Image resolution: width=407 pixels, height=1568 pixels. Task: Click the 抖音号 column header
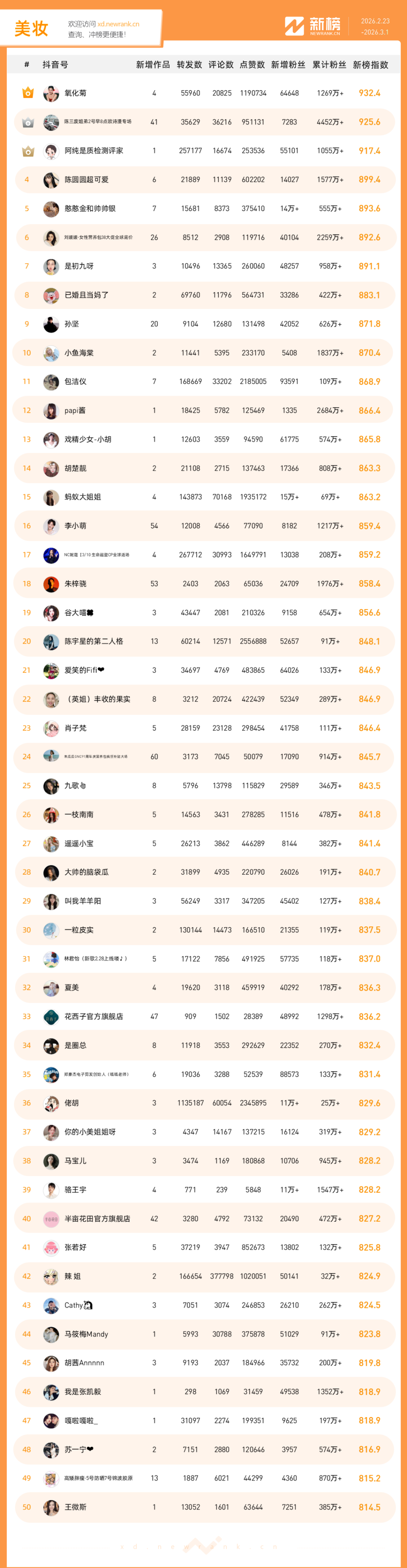pos(55,65)
